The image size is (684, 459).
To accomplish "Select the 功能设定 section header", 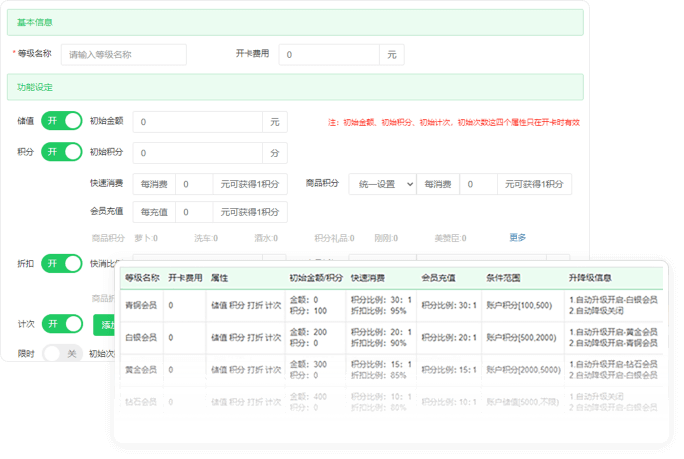I will [295, 87].
